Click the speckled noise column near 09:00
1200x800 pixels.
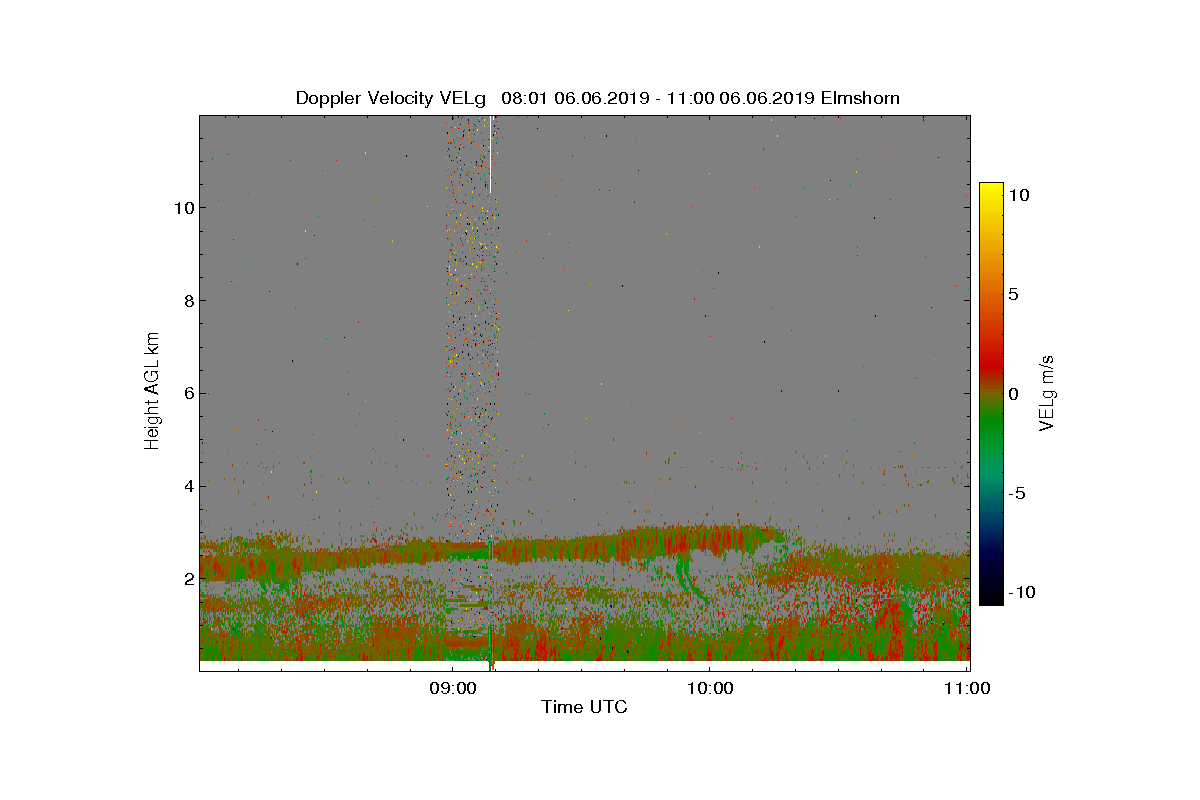click(x=472, y=330)
